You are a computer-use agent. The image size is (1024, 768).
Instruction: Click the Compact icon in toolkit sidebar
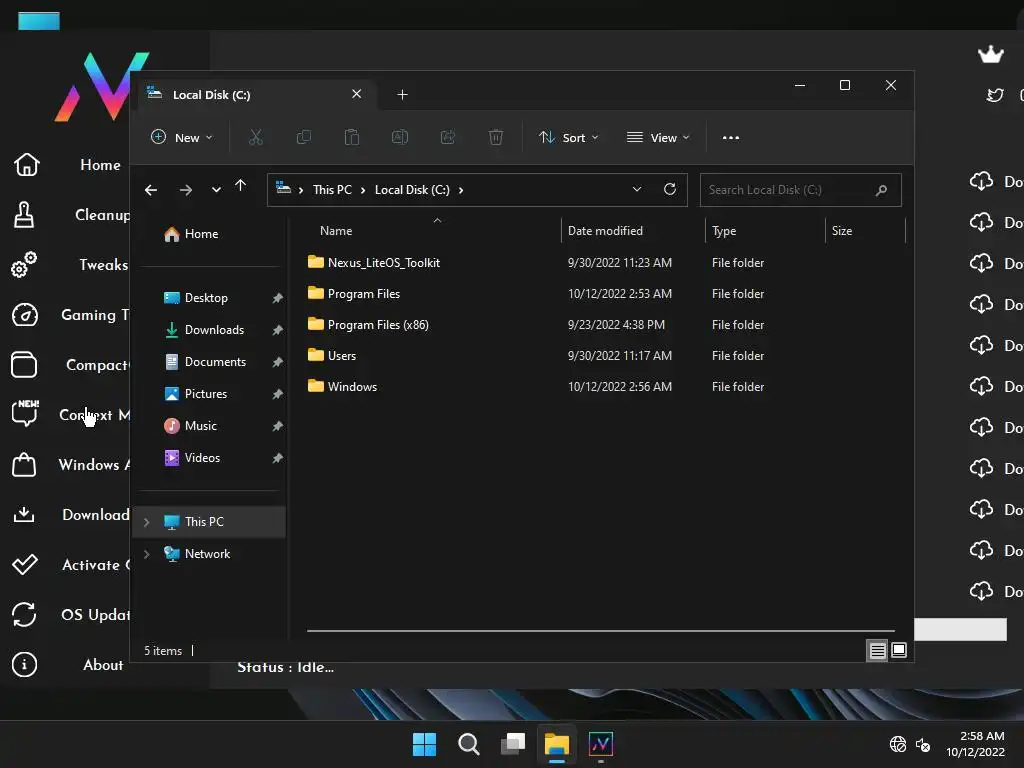24,365
